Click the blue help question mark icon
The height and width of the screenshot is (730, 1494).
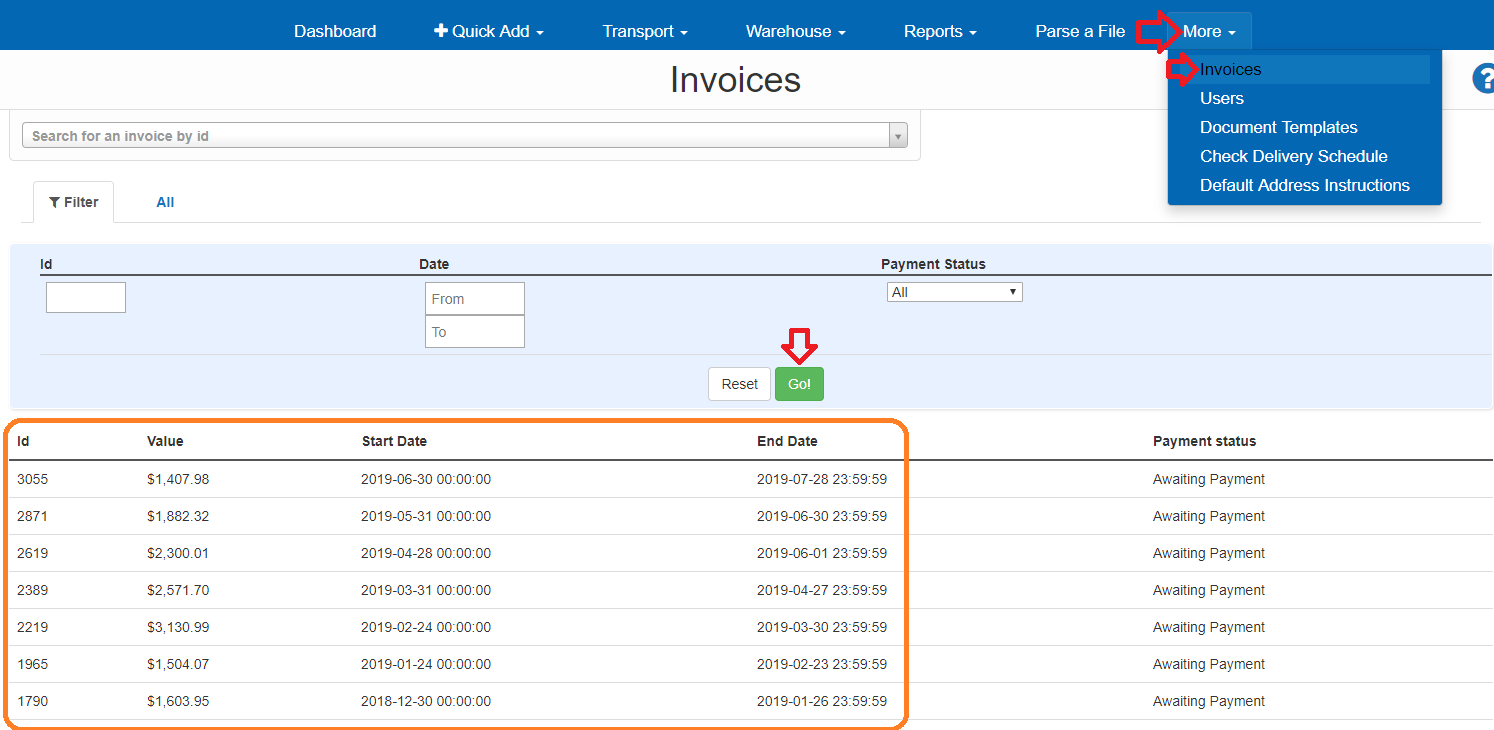point(1484,79)
